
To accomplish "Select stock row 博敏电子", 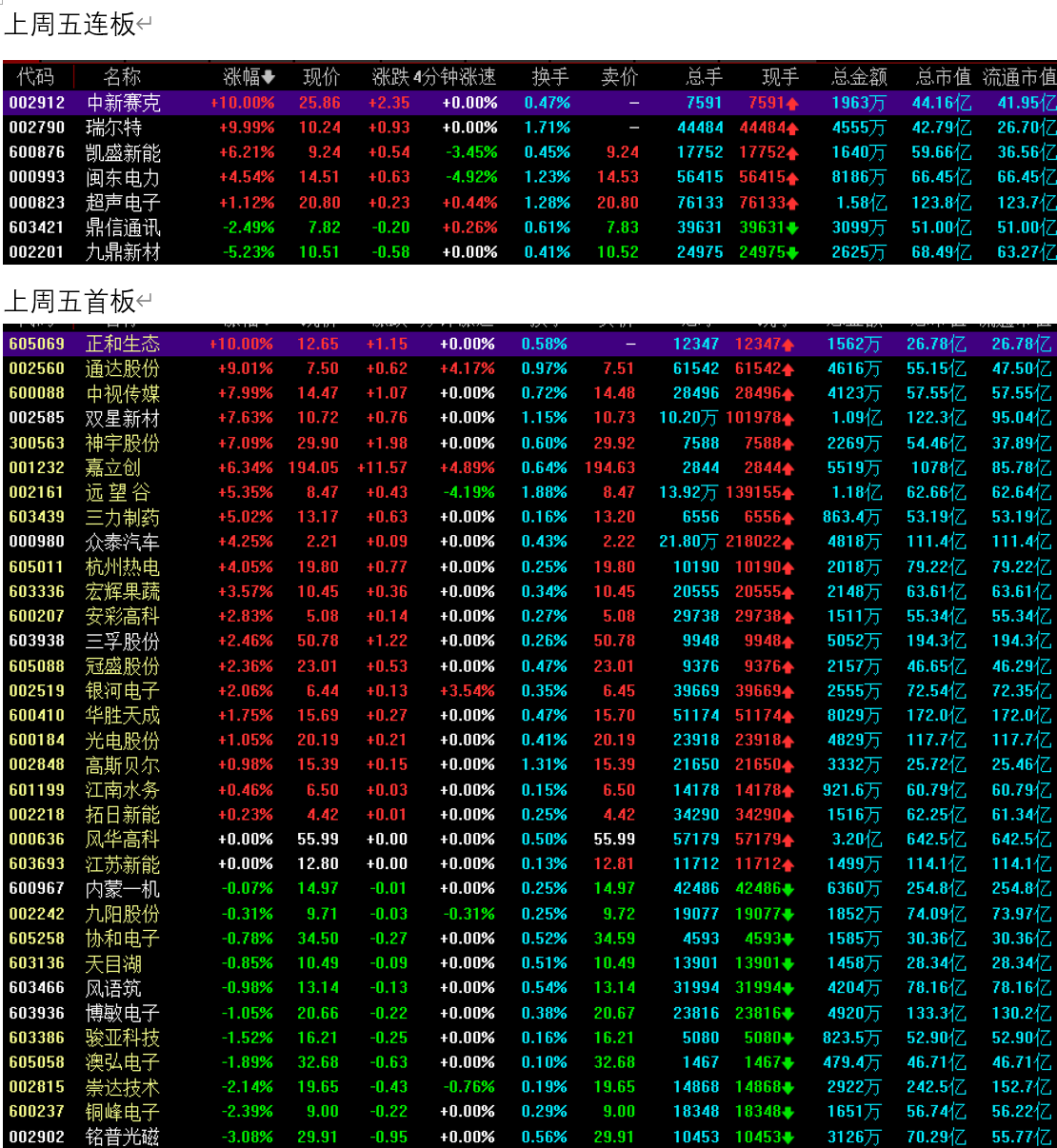I will pyautogui.click(x=529, y=1014).
